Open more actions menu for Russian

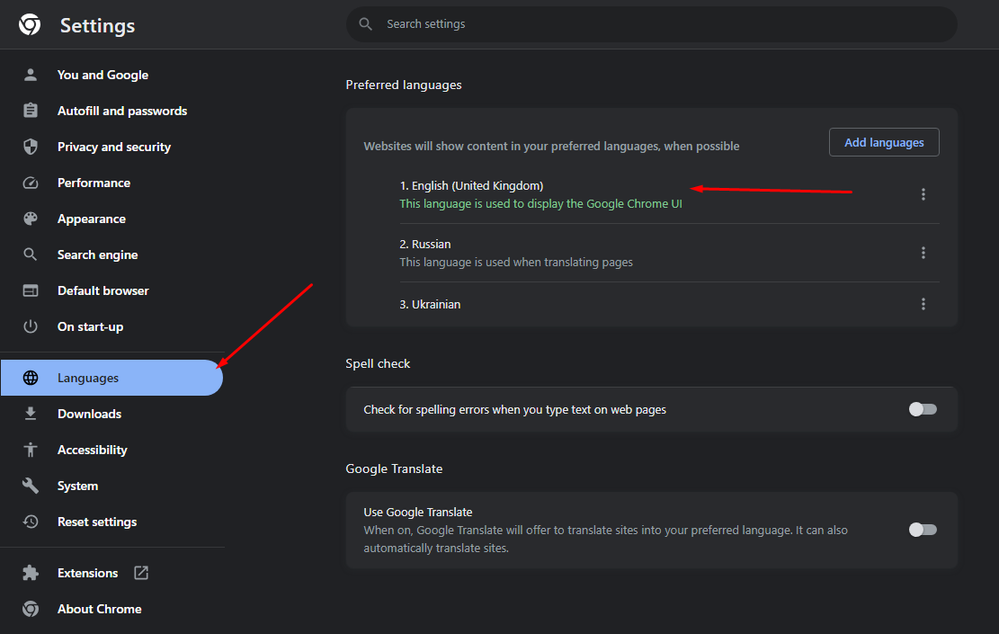tap(923, 253)
